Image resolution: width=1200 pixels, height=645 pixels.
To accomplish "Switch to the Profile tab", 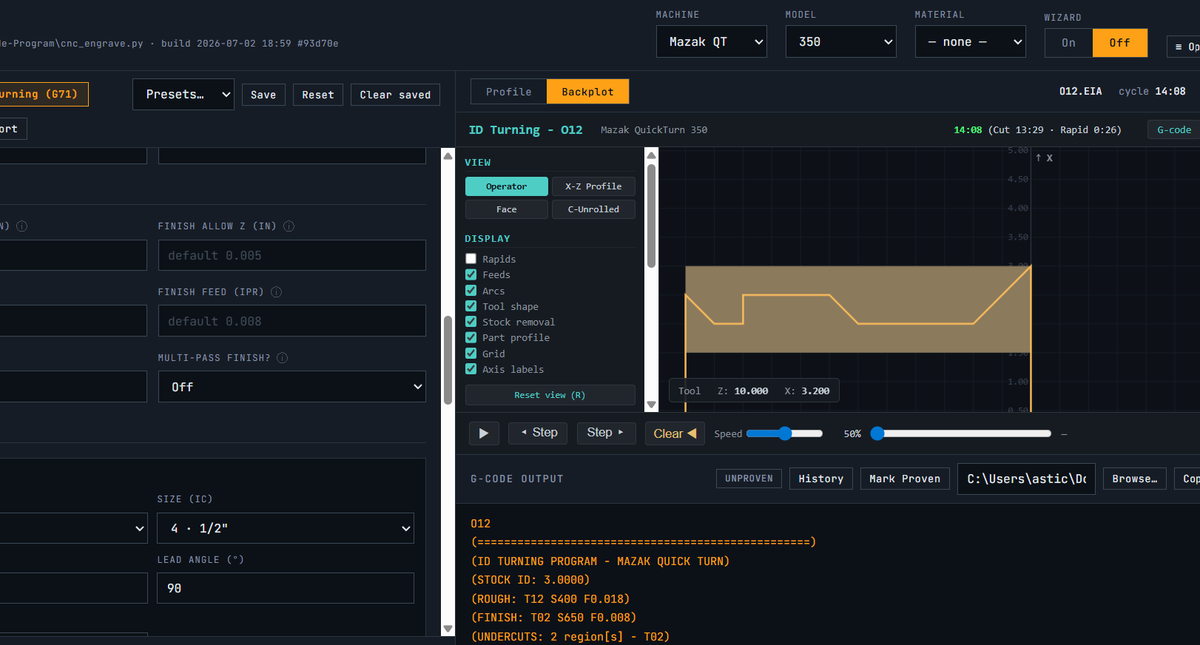I will point(509,91).
